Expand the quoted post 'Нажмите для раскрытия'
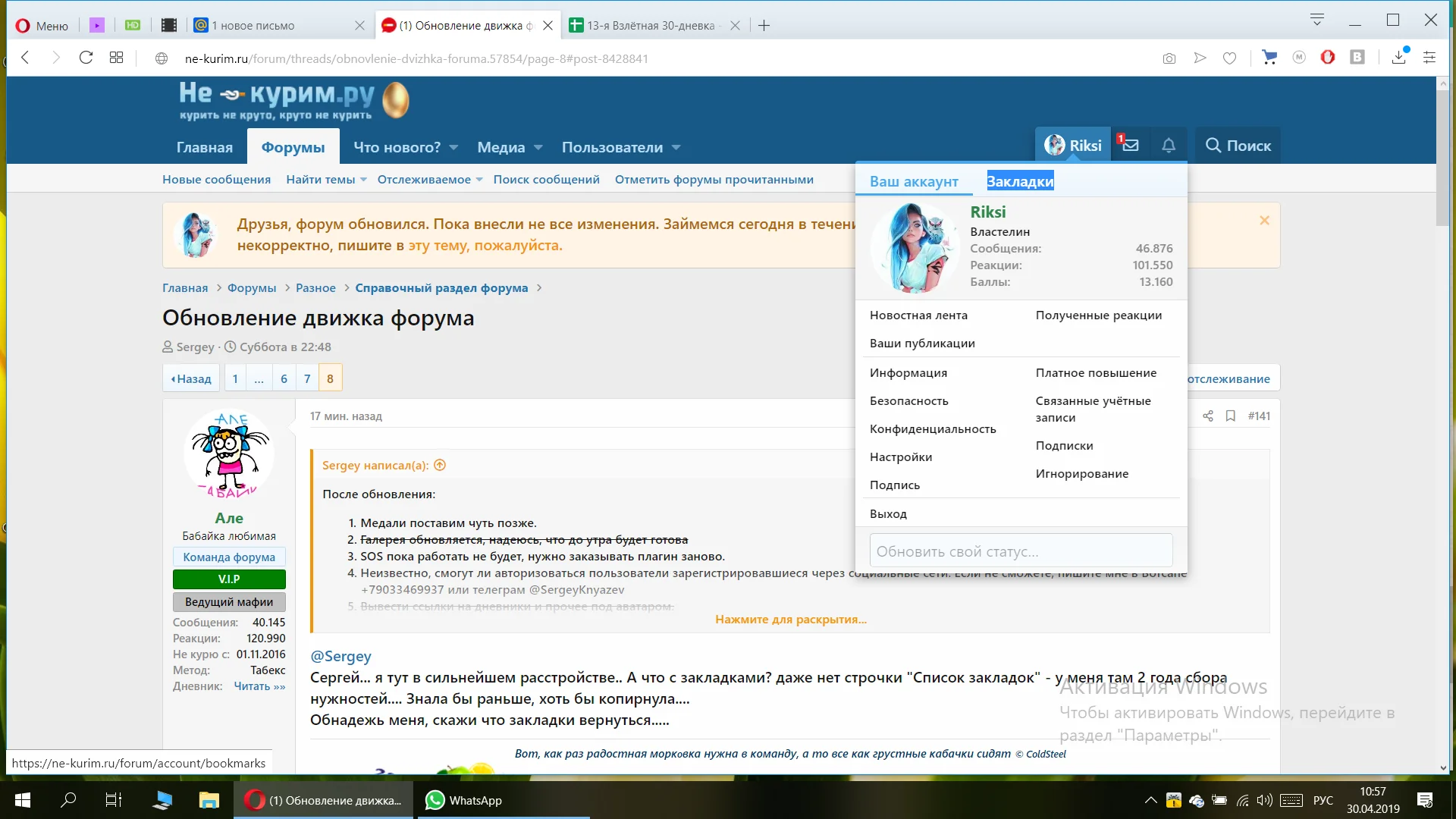 pyautogui.click(x=790, y=620)
